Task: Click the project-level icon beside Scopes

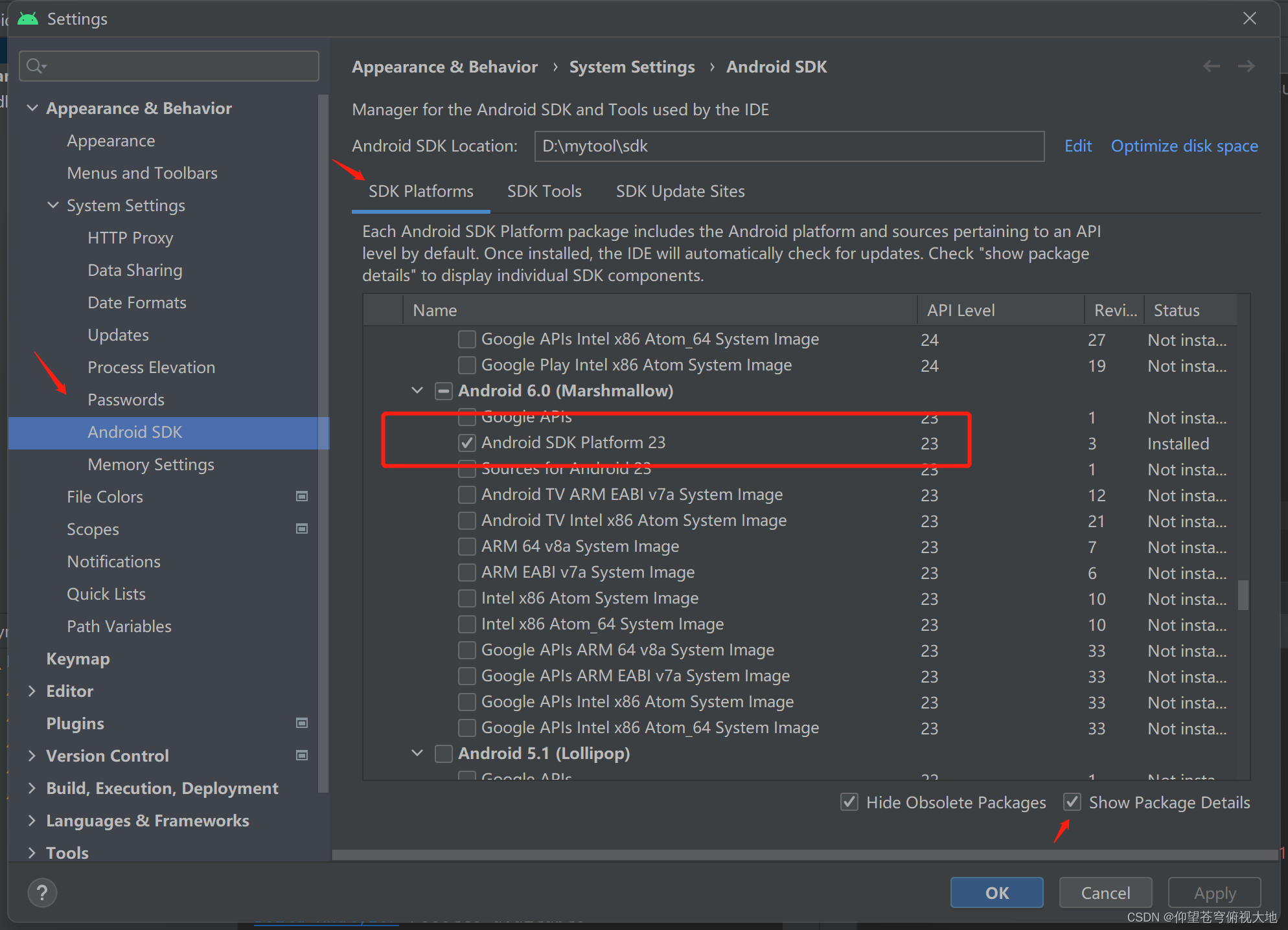Action: point(302,528)
